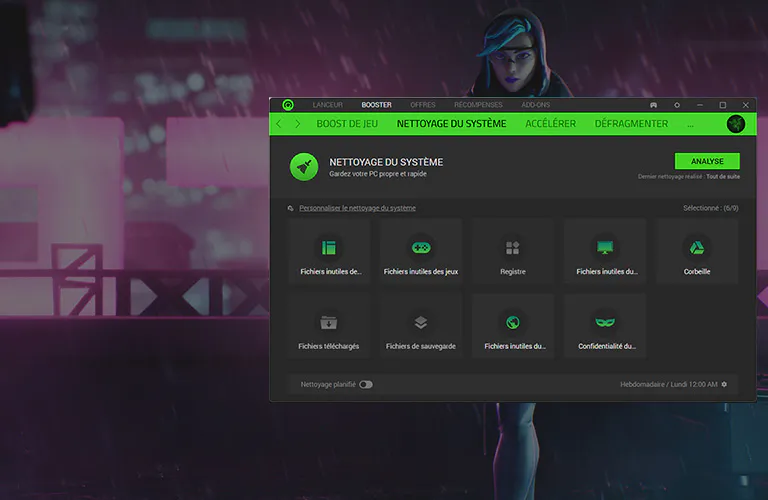
Task: Open the LANCEUR menu
Action: (x=328, y=105)
